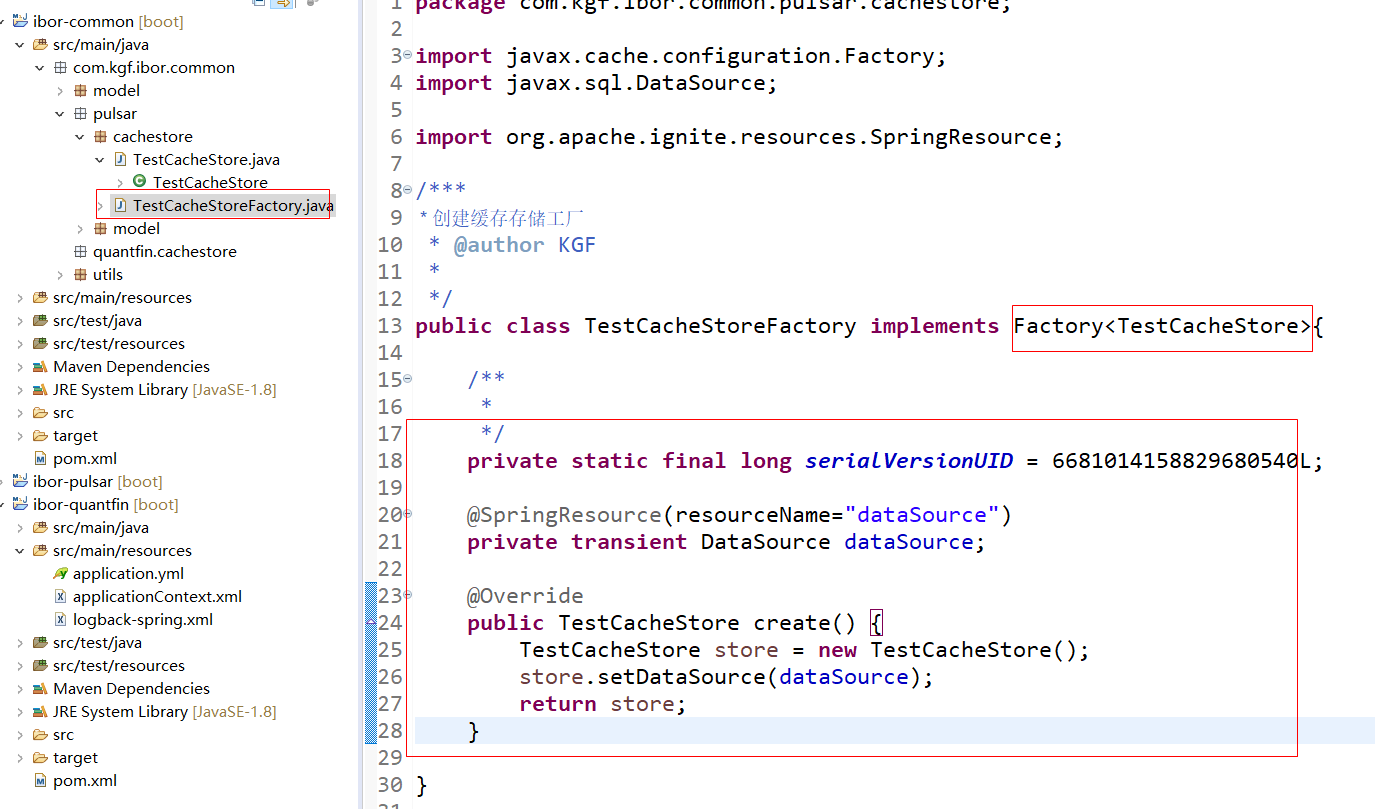Click the logback-spring.xml XML icon

point(60,619)
